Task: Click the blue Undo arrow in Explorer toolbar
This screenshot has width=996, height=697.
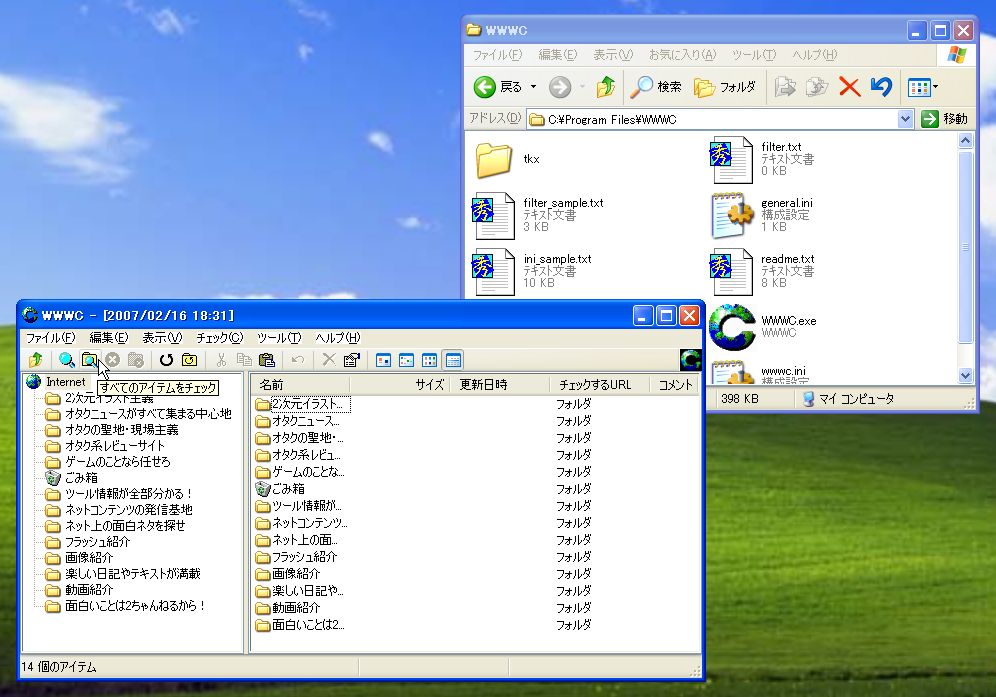Action: (882, 86)
